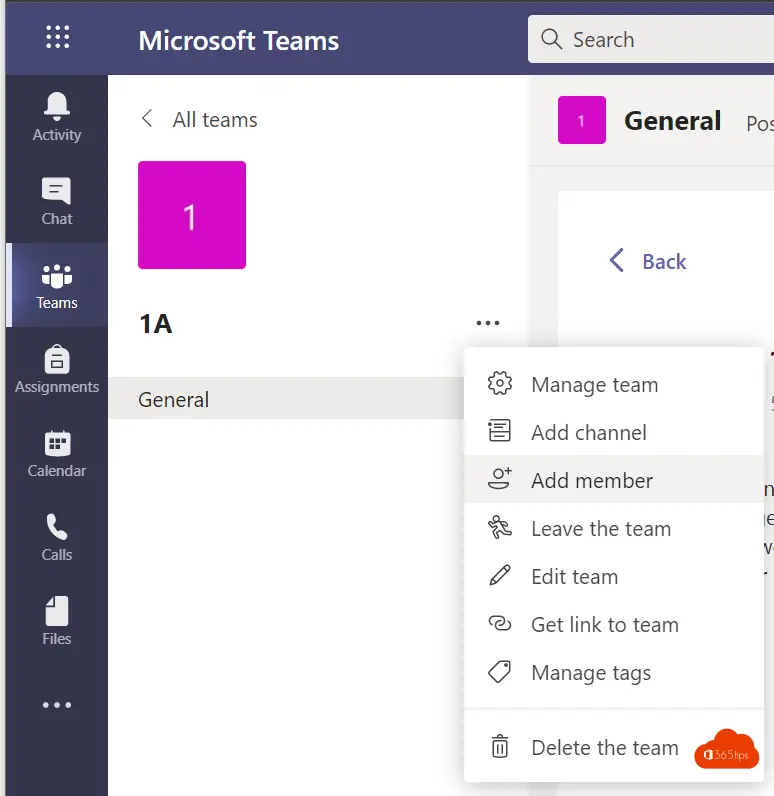Viewport: 774px width, 796px height.
Task: Choose Edit team from the menu
Action: (614, 576)
